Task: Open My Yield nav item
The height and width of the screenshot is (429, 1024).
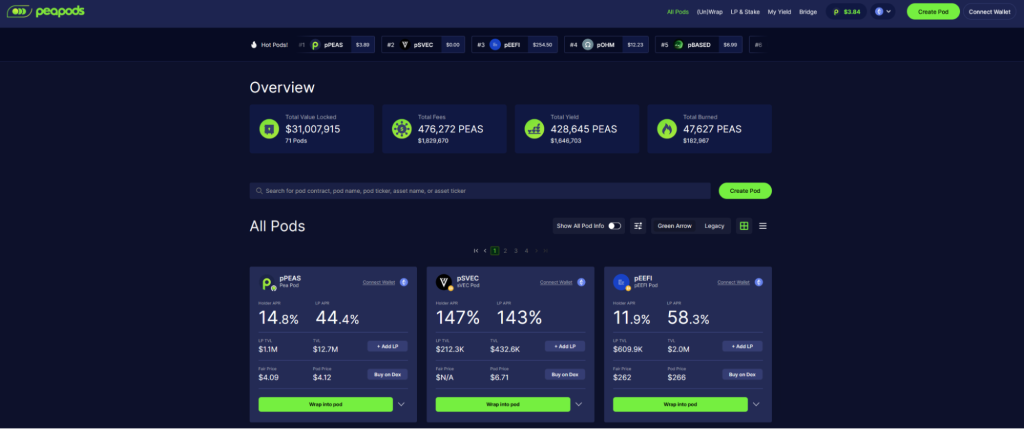Action: pyautogui.click(x=780, y=12)
